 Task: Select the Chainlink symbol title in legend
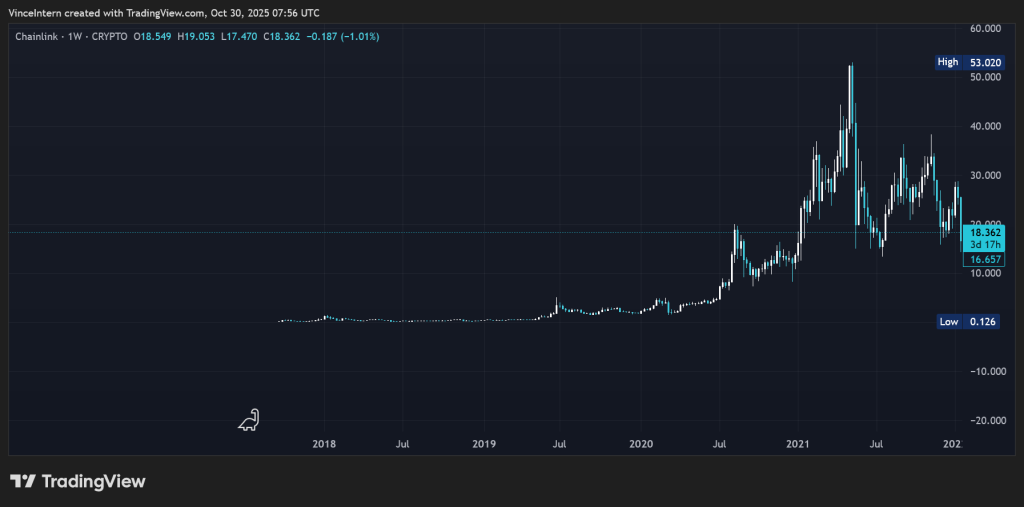[40, 36]
